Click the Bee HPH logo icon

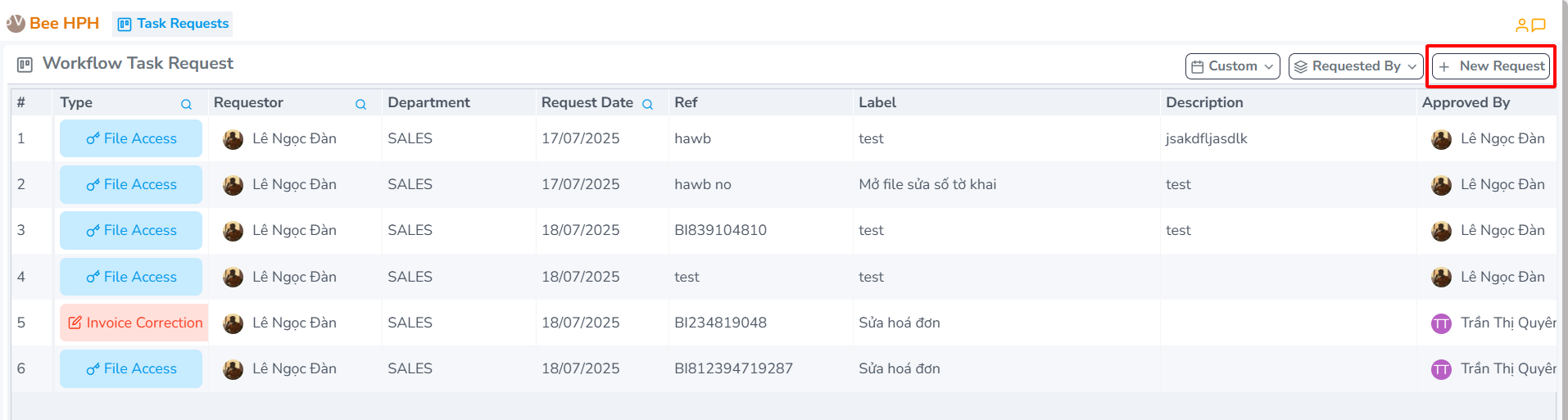(16, 24)
